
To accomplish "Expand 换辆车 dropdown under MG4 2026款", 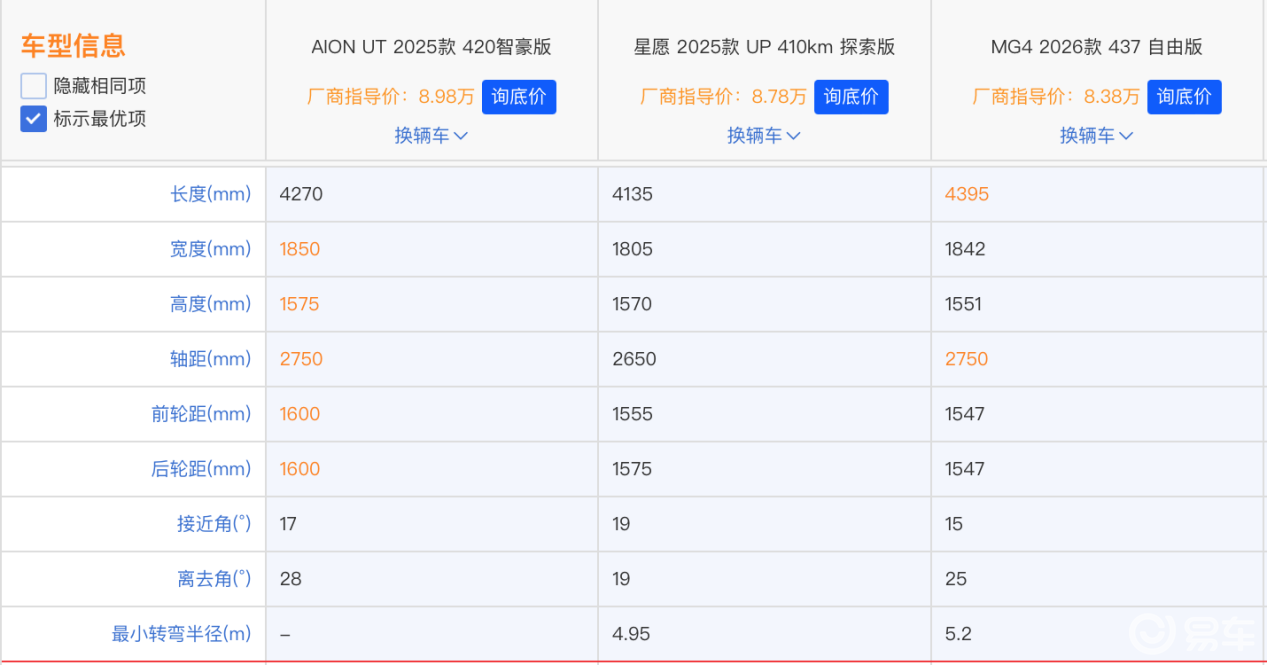I will coord(1097,135).
